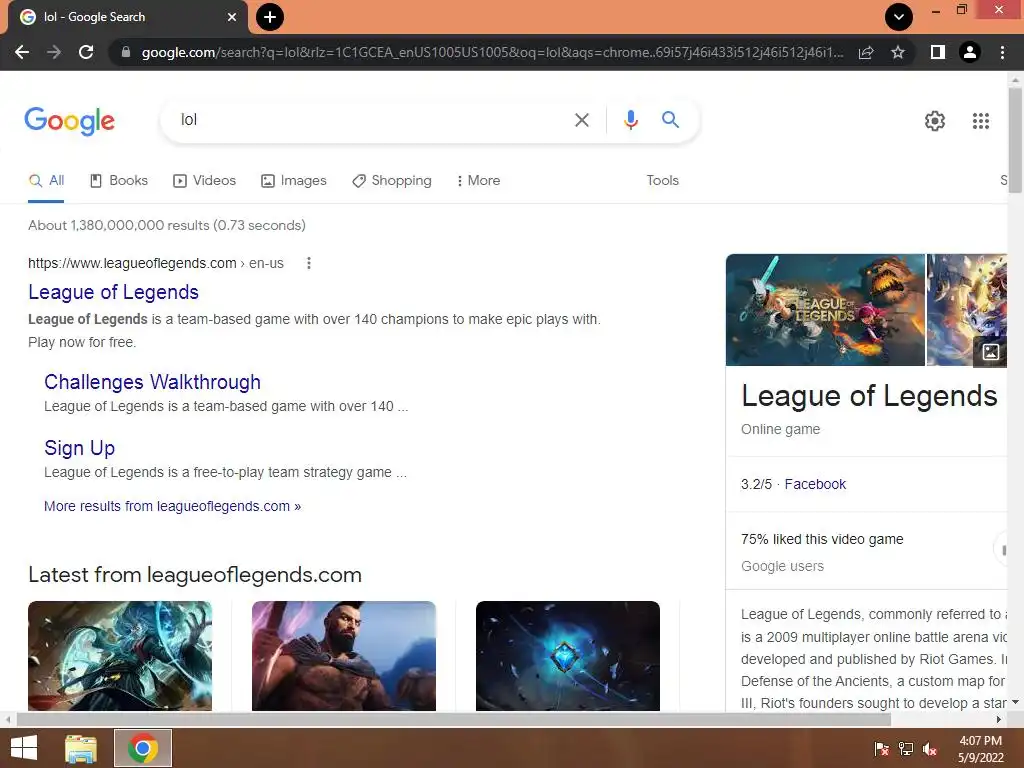
Task: Click the blue search magnifier button
Action: (x=670, y=120)
